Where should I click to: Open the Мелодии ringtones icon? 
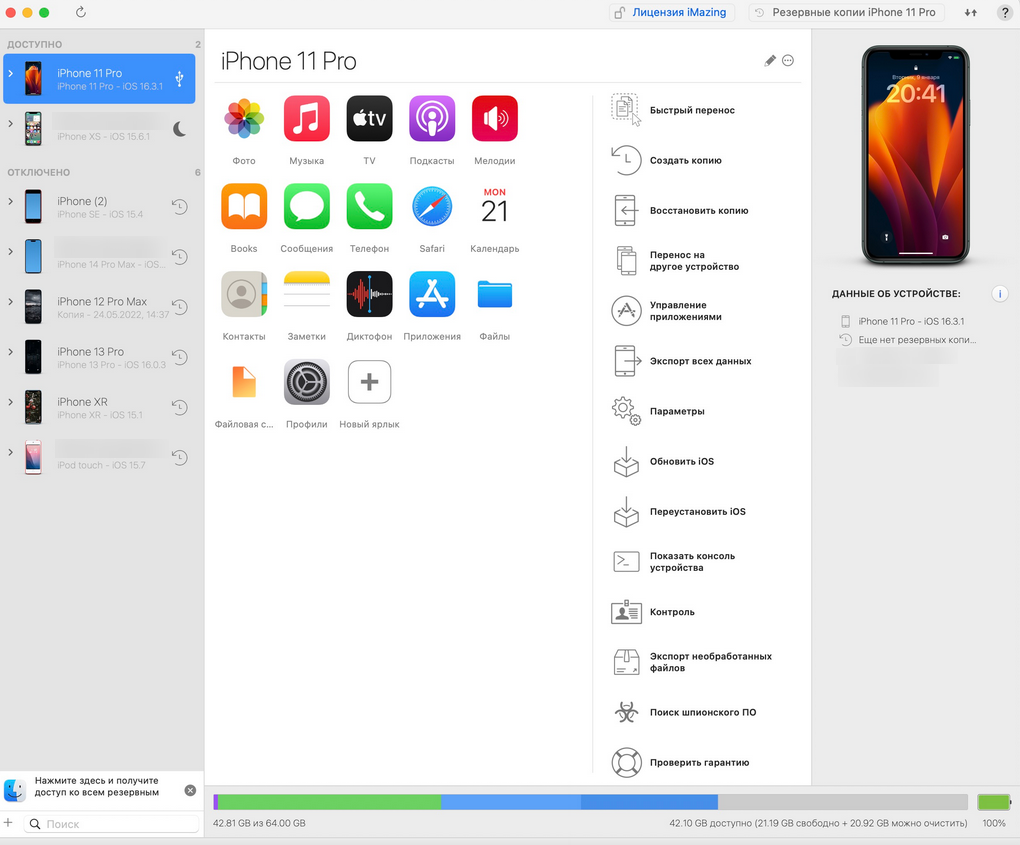(x=494, y=118)
